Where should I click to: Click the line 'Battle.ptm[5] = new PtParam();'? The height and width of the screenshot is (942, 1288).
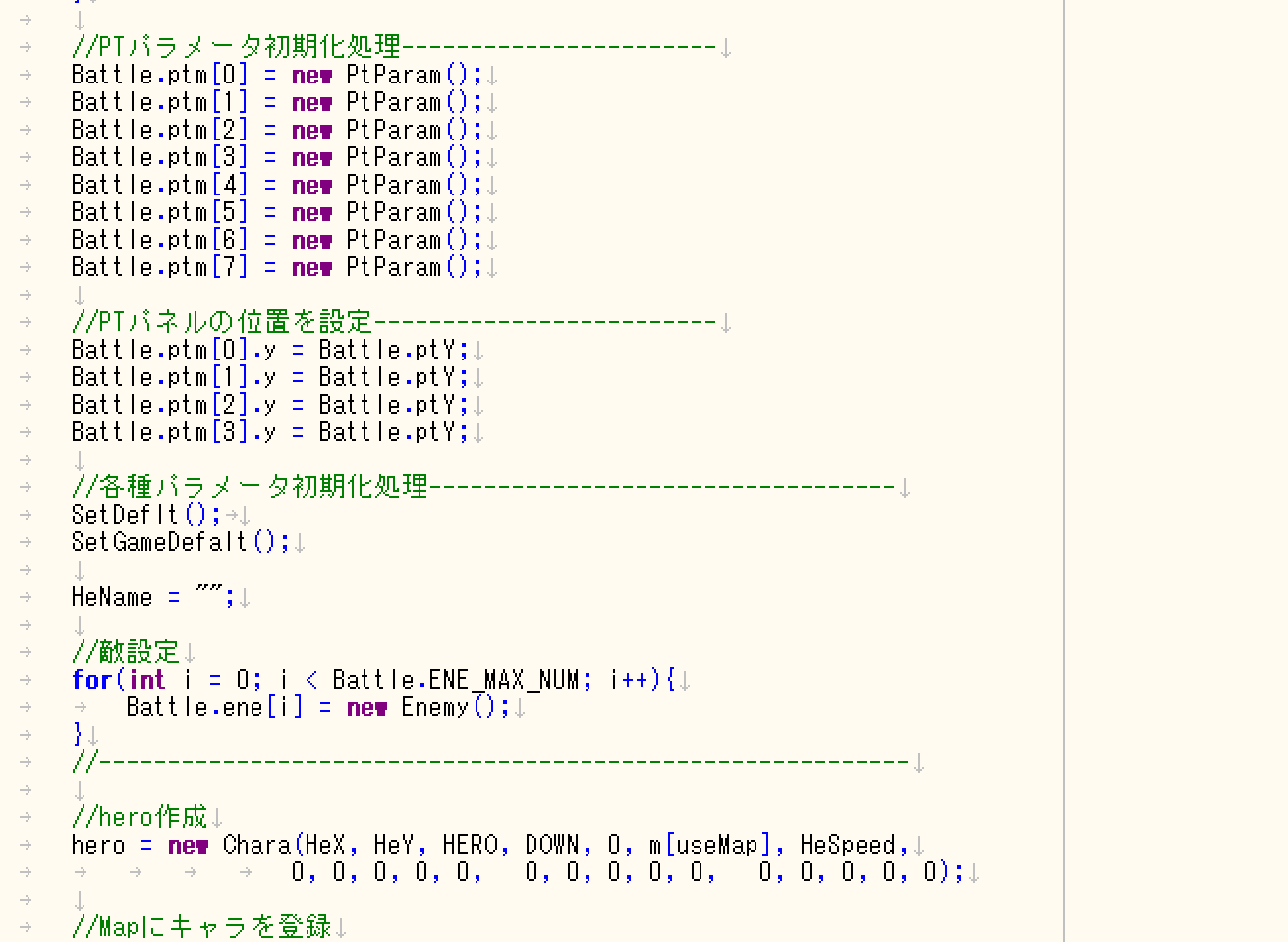(277, 212)
